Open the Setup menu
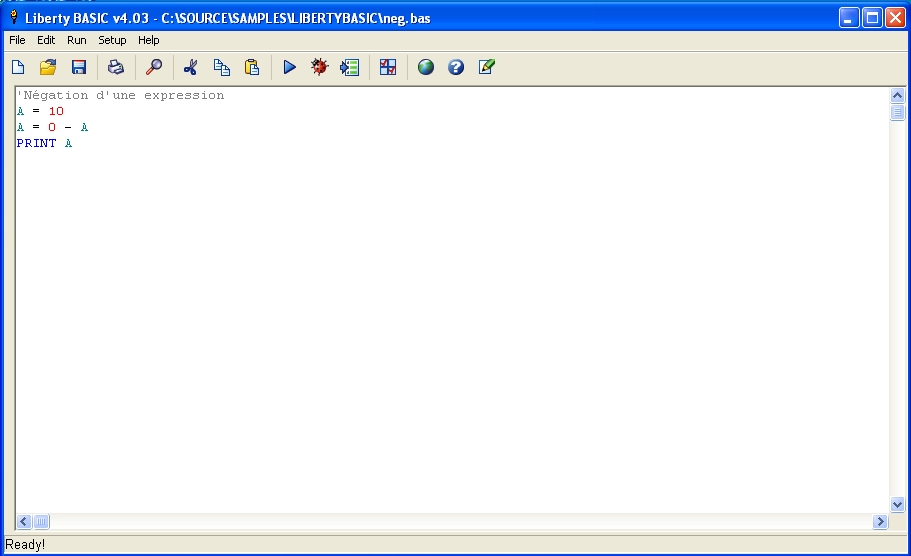This screenshot has height=556, width=911. click(x=112, y=40)
